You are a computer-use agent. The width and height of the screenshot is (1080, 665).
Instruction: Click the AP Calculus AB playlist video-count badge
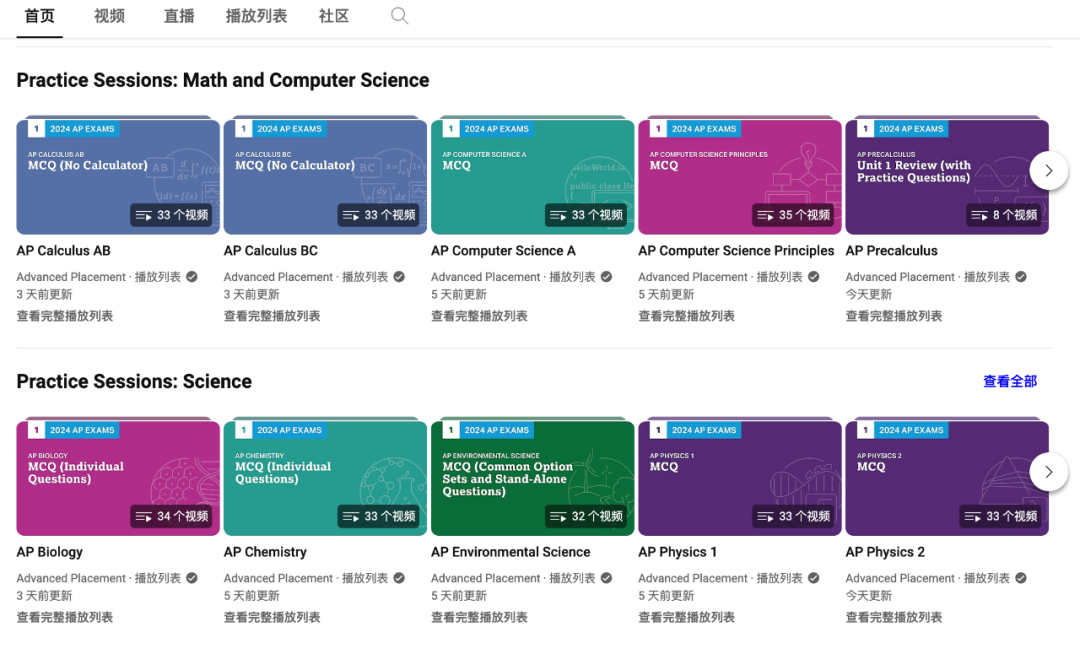coord(172,215)
